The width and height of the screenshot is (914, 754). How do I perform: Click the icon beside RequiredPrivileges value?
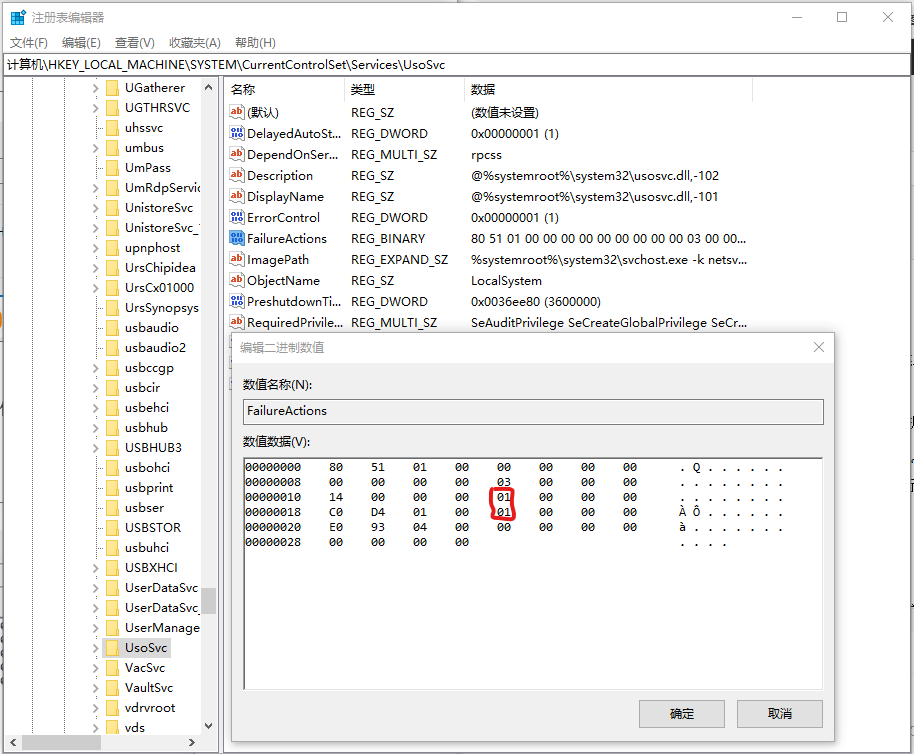pos(237,322)
